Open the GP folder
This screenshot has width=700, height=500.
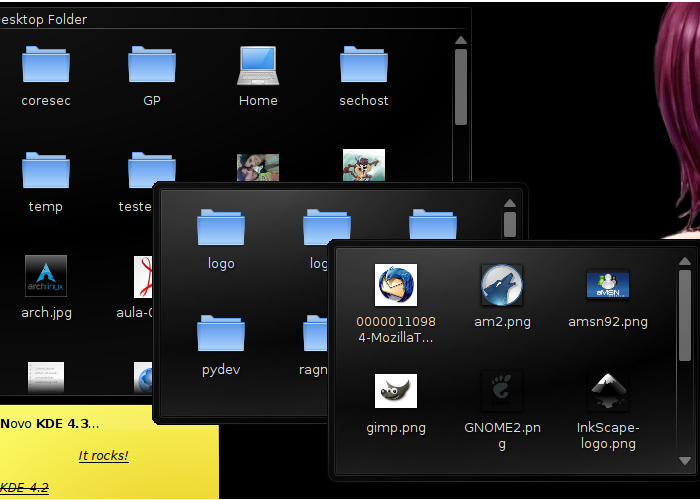click(x=152, y=64)
